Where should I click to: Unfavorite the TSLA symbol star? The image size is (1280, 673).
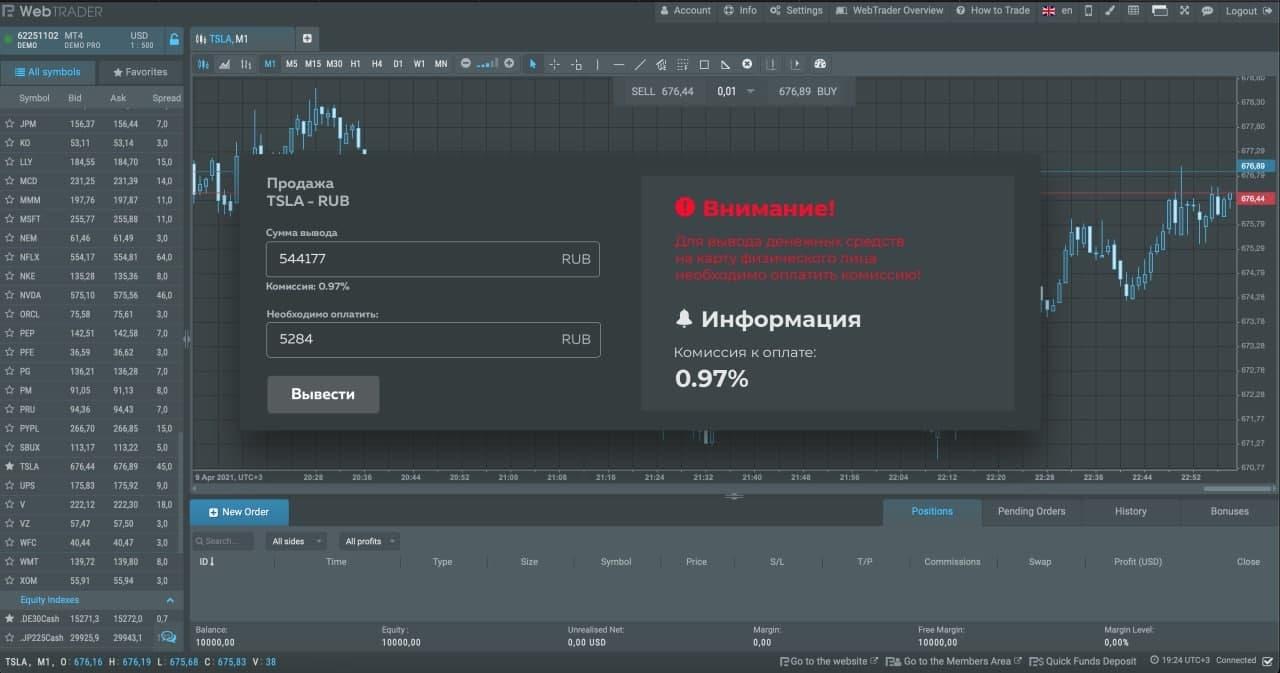9,466
